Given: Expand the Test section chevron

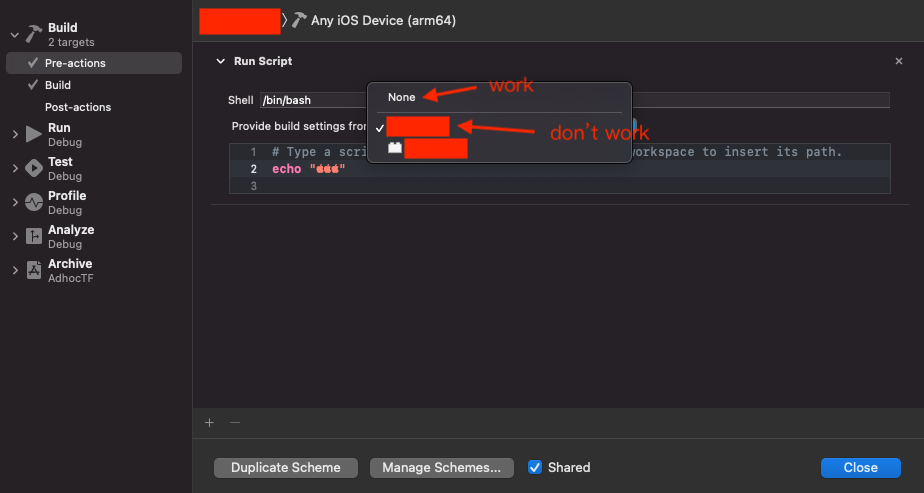Looking at the screenshot, I should point(14,168).
